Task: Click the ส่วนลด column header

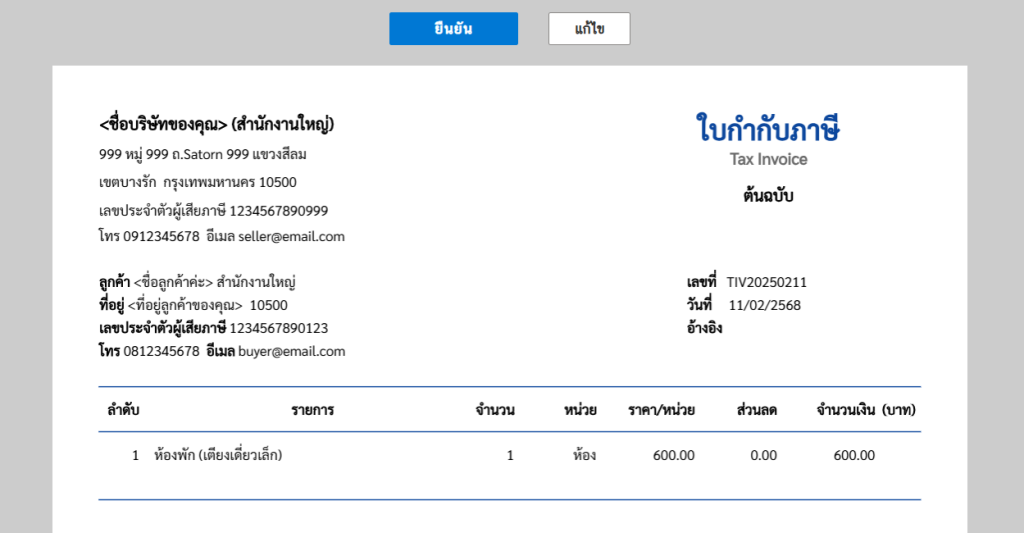Action: tap(757, 410)
